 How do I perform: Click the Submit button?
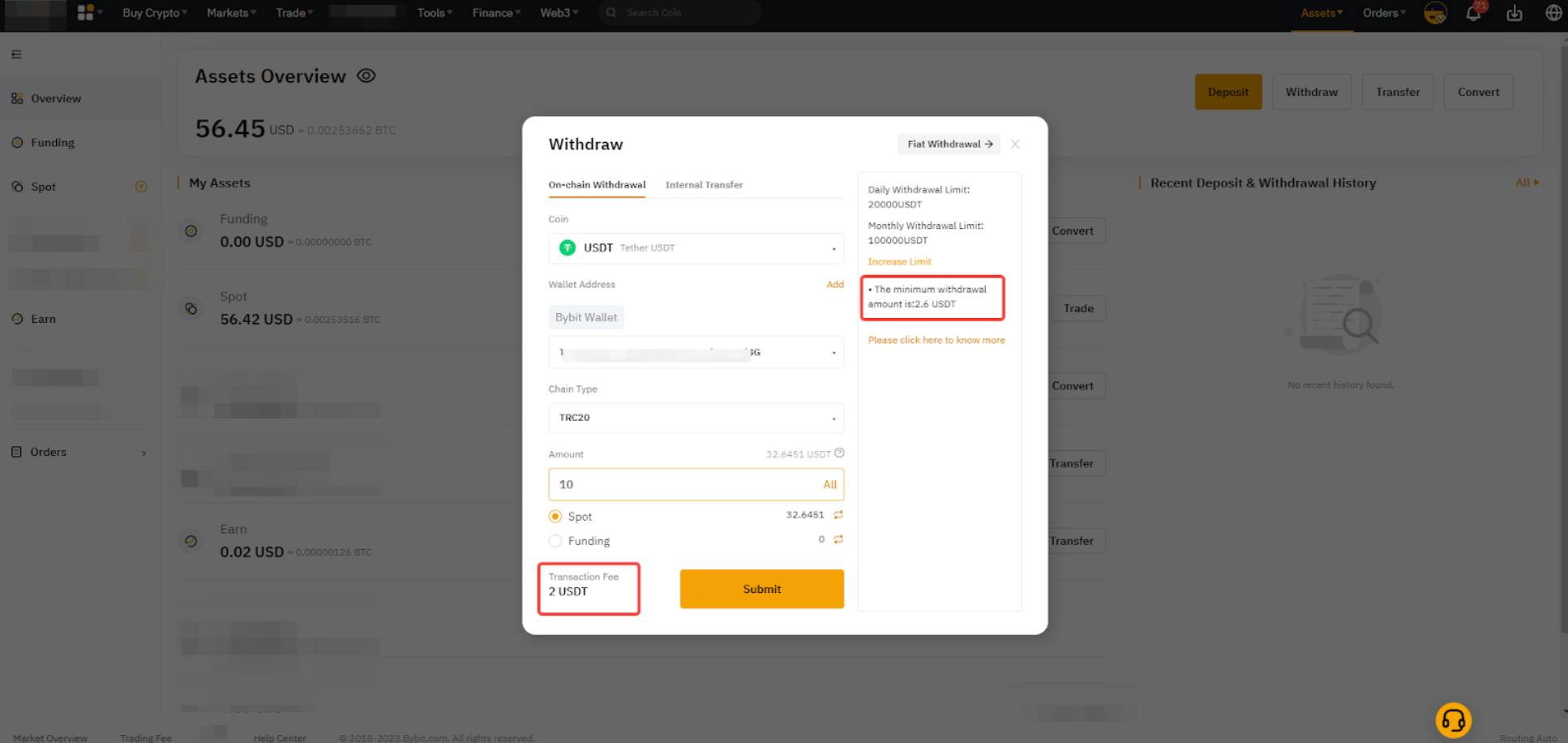coord(761,589)
